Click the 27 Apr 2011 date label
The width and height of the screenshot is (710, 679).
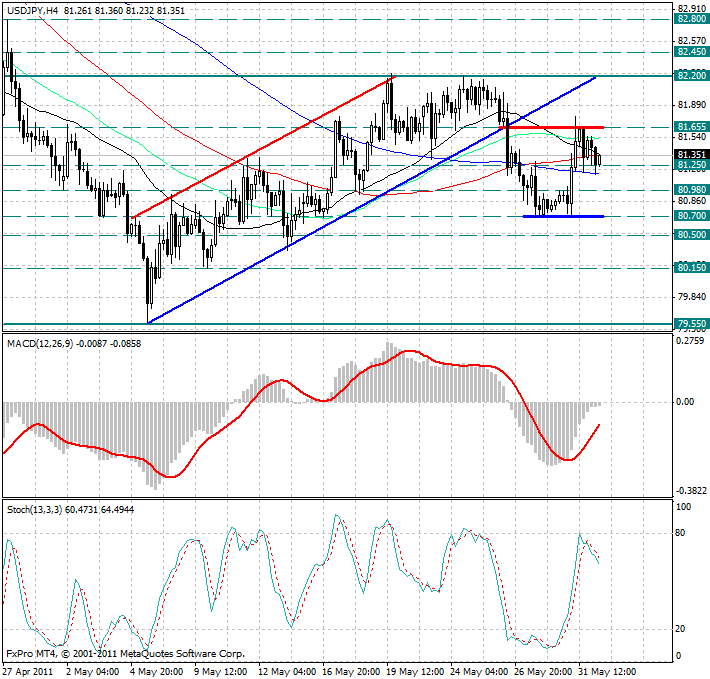click(28, 671)
